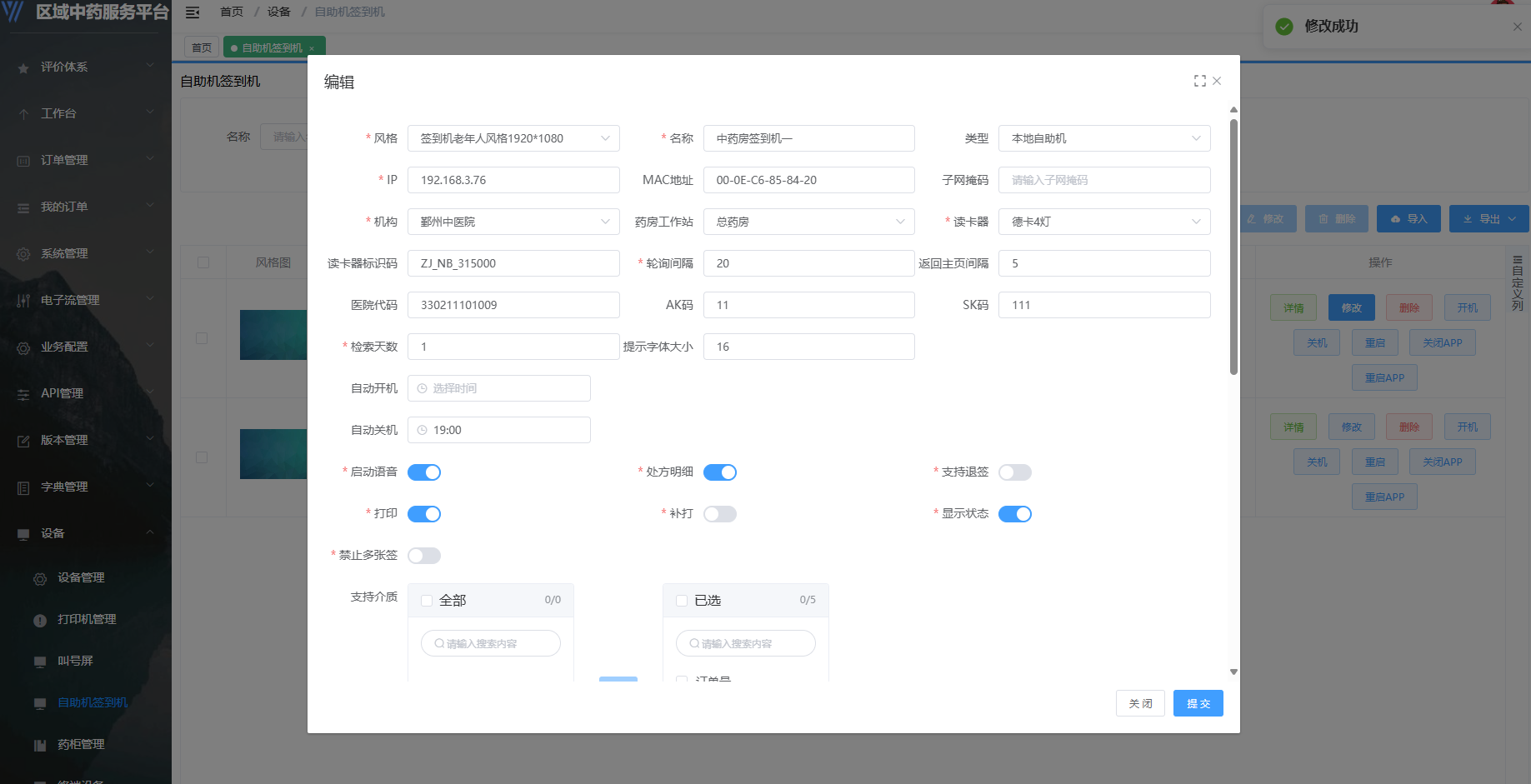
Task: Click 设备 in the breadcrumb navigation
Action: [278, 12]
